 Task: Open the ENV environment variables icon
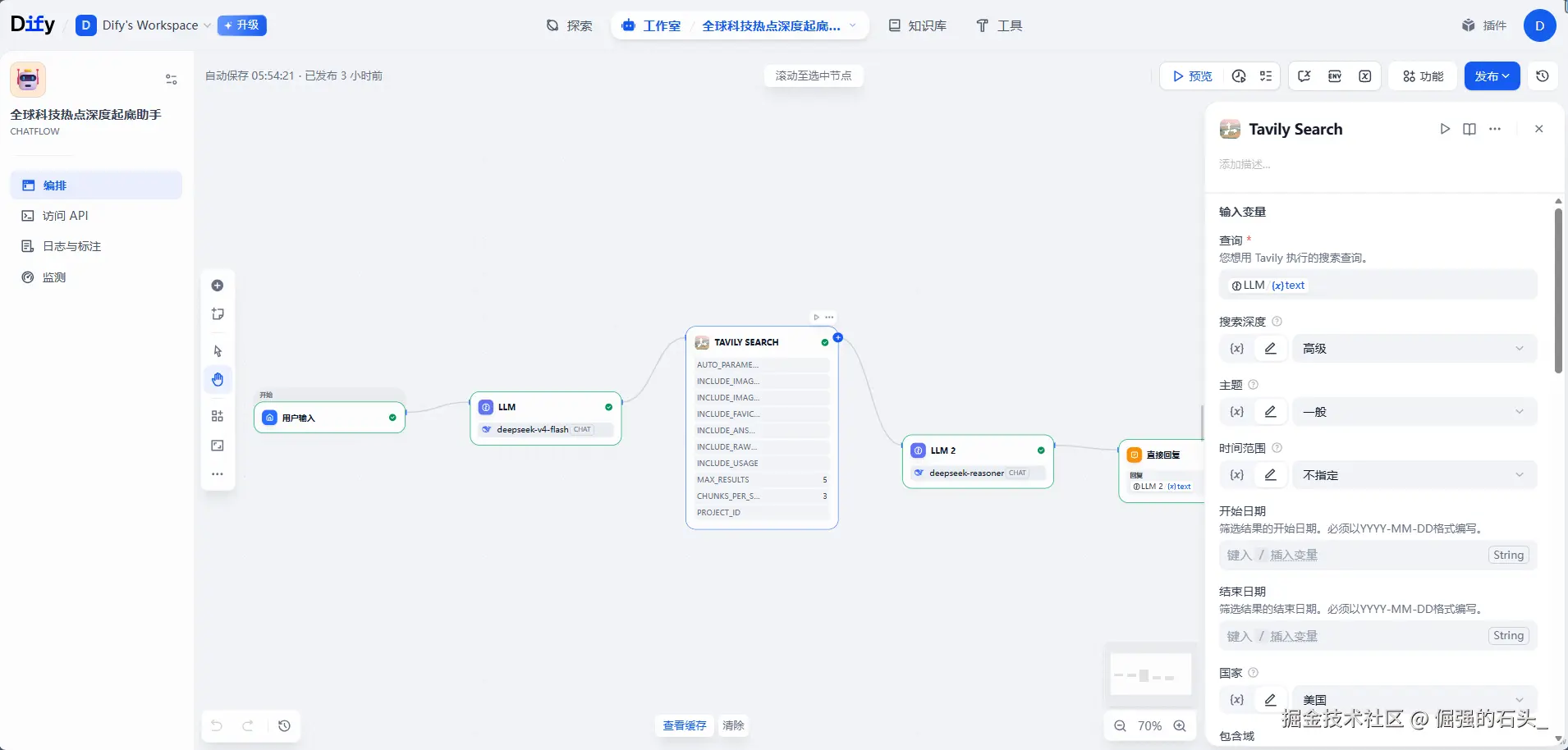click(1335, 76)
